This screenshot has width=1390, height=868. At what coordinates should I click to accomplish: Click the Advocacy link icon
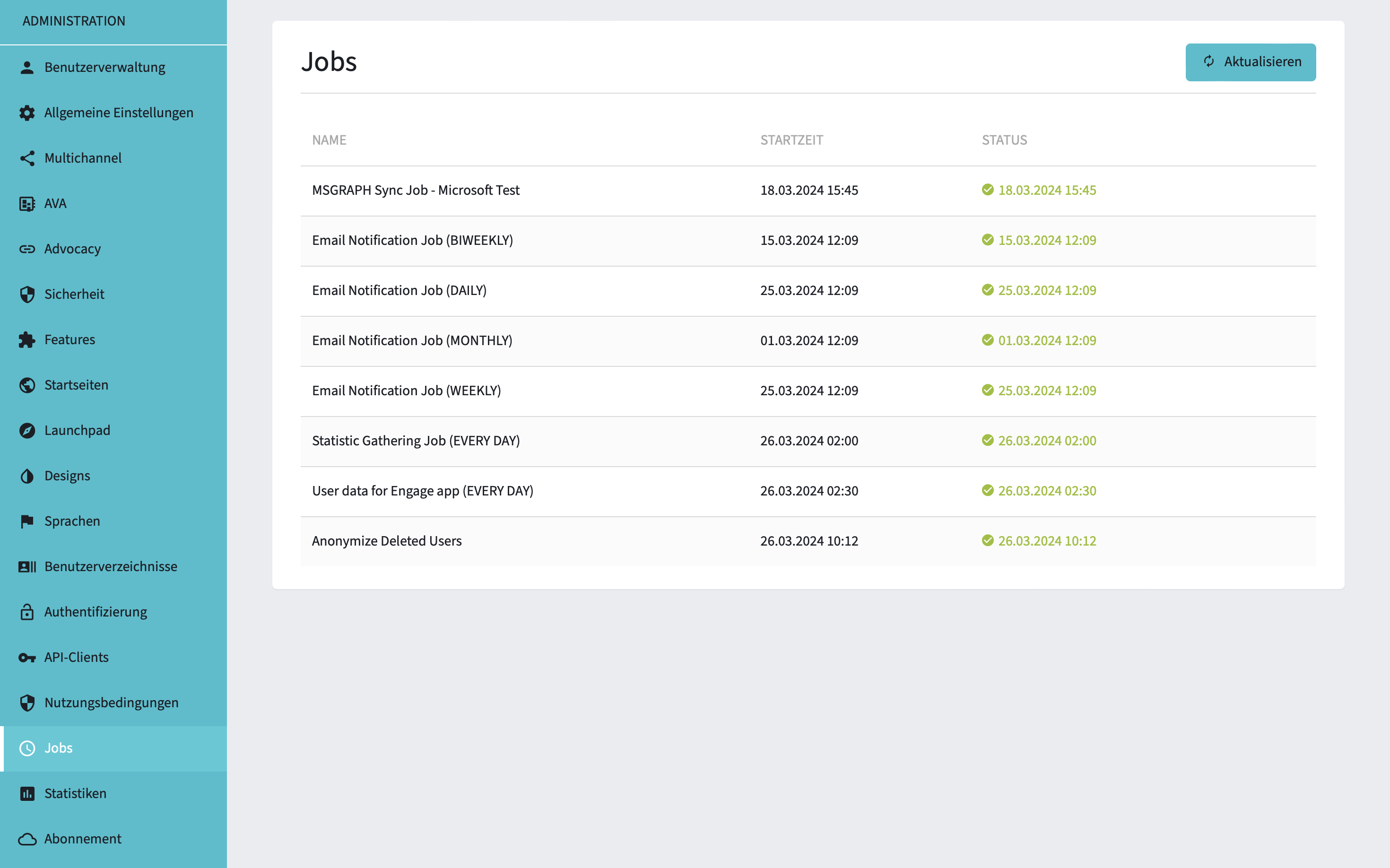click(27, 249)
